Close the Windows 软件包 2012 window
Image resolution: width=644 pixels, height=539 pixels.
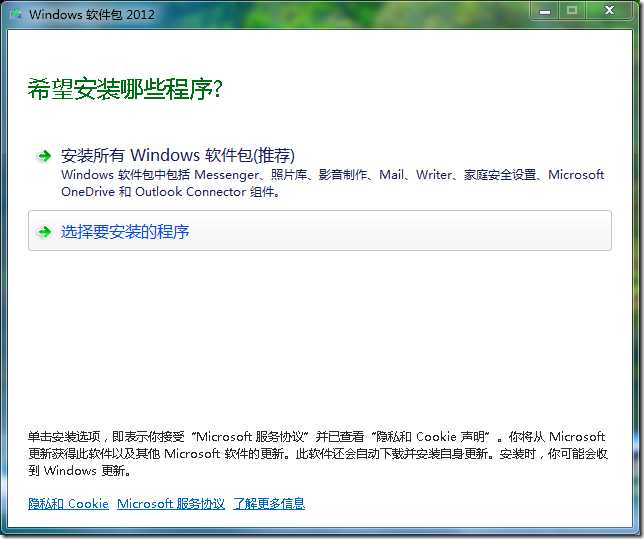(x=609, y=11)
